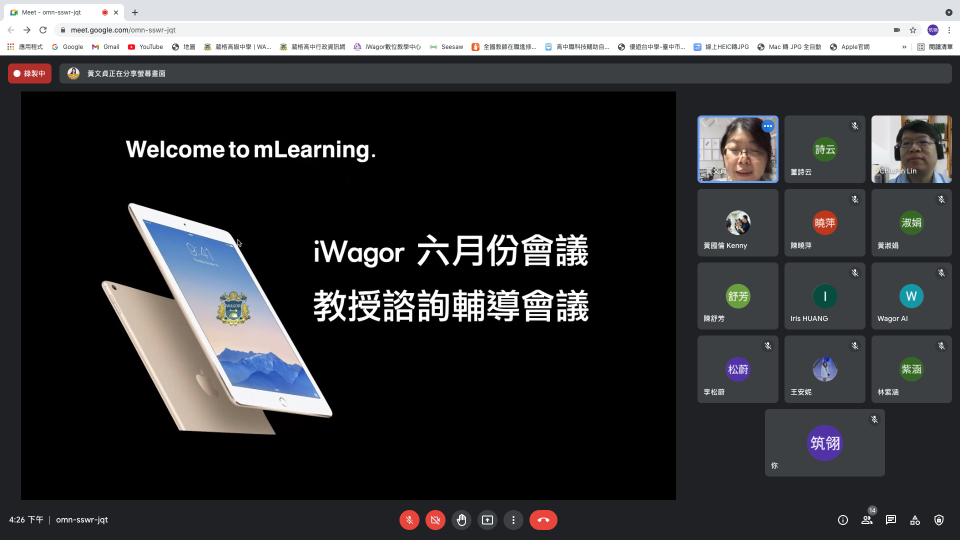Click the red recording indicator button

click(30, 73)
